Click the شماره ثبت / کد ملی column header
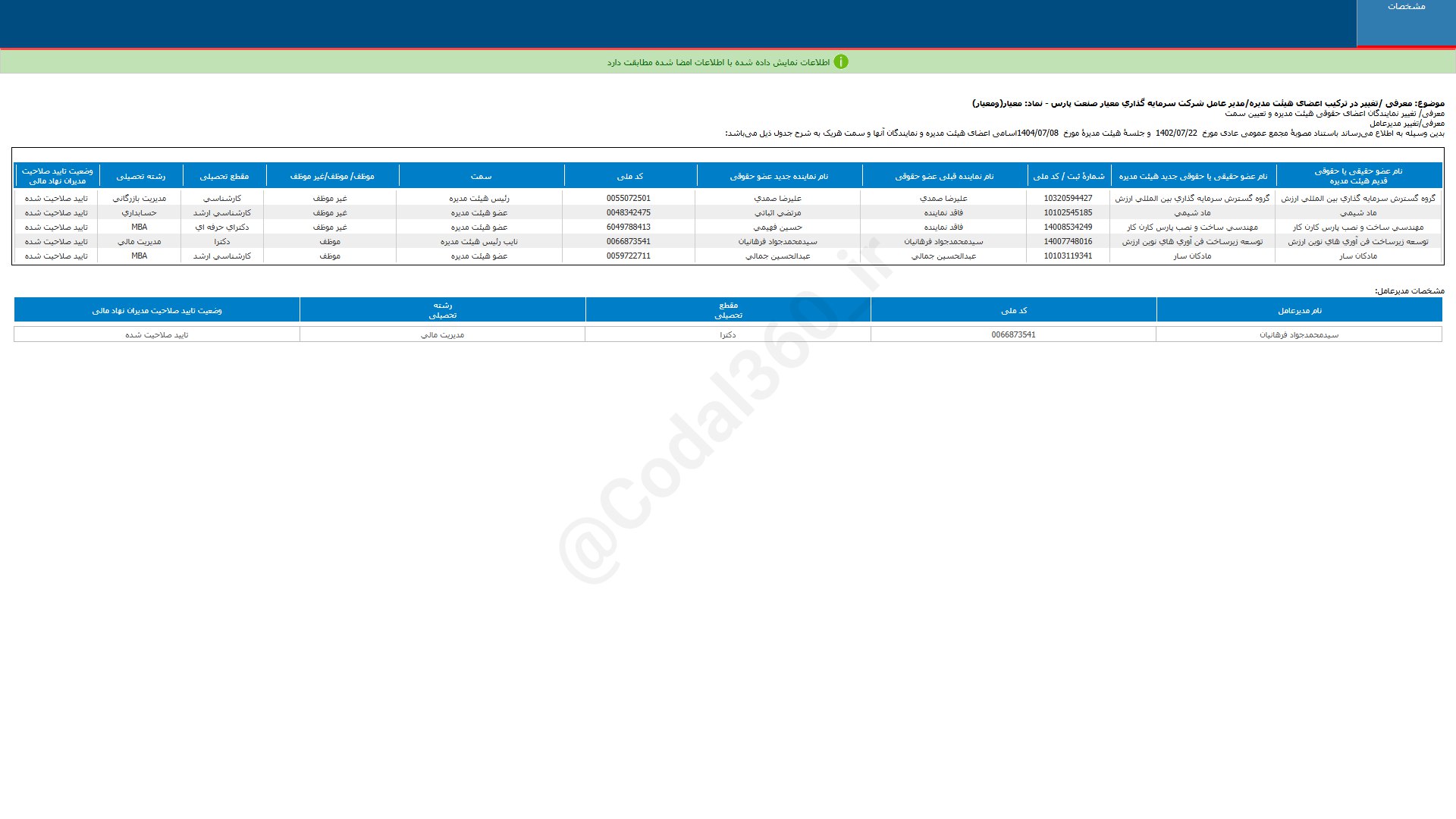Image resolution: width=1456 pixels, height=819 pixels. coord(1068,176)
